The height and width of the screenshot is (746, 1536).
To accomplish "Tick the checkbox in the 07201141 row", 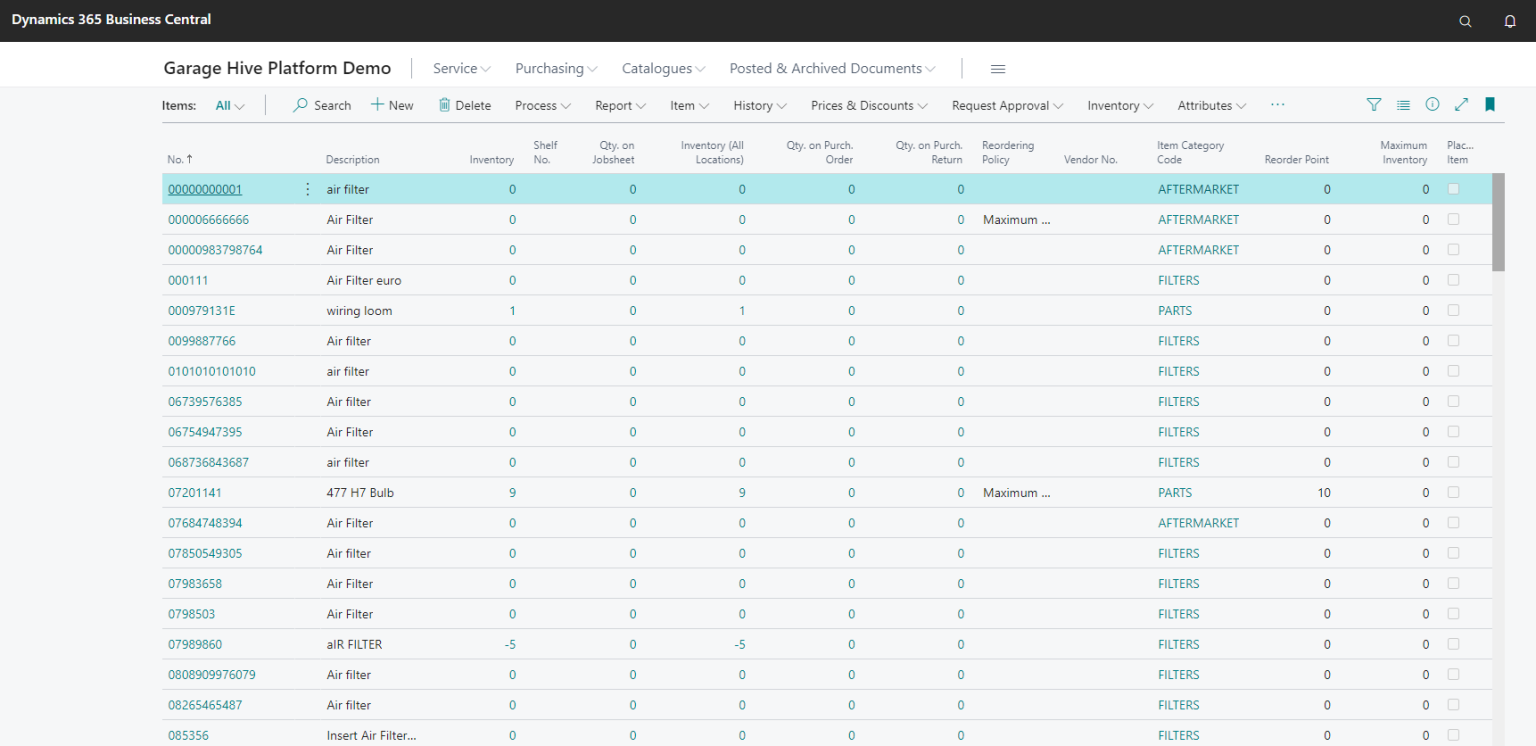I will coord(1453,492).
